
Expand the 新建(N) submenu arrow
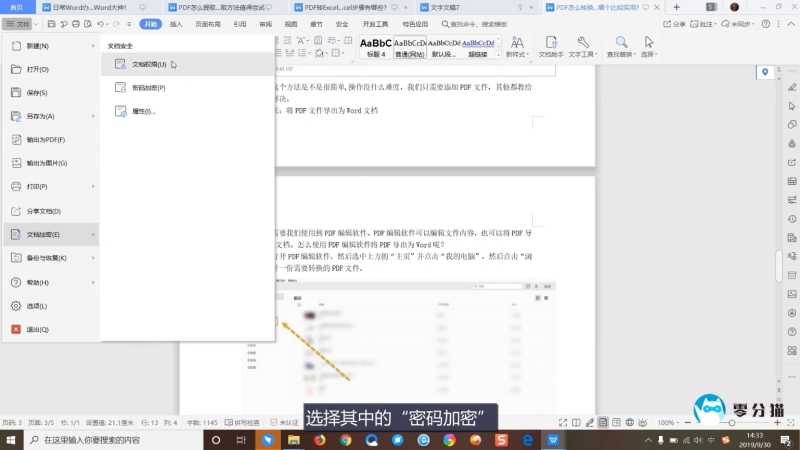(x=94, y=46)
